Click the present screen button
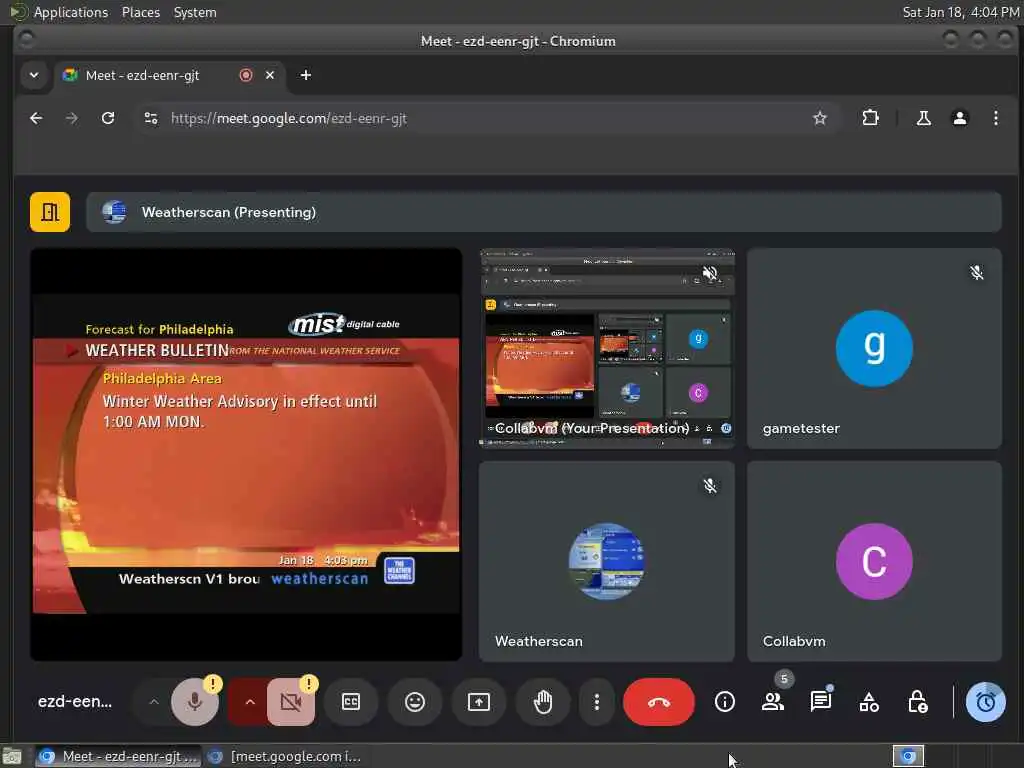Screen dimensions: 1024x768 pyautogui.click(x=479, y=702)
